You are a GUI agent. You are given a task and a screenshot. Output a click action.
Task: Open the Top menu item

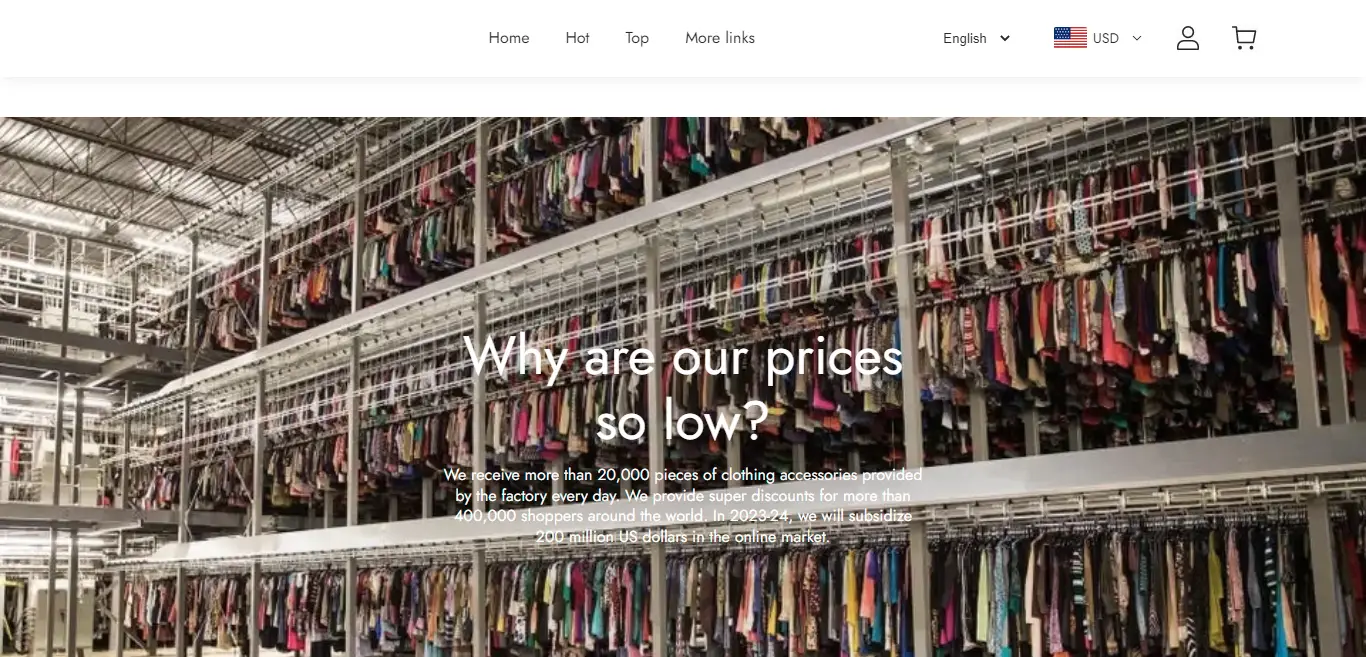click(x=637, y=38)
